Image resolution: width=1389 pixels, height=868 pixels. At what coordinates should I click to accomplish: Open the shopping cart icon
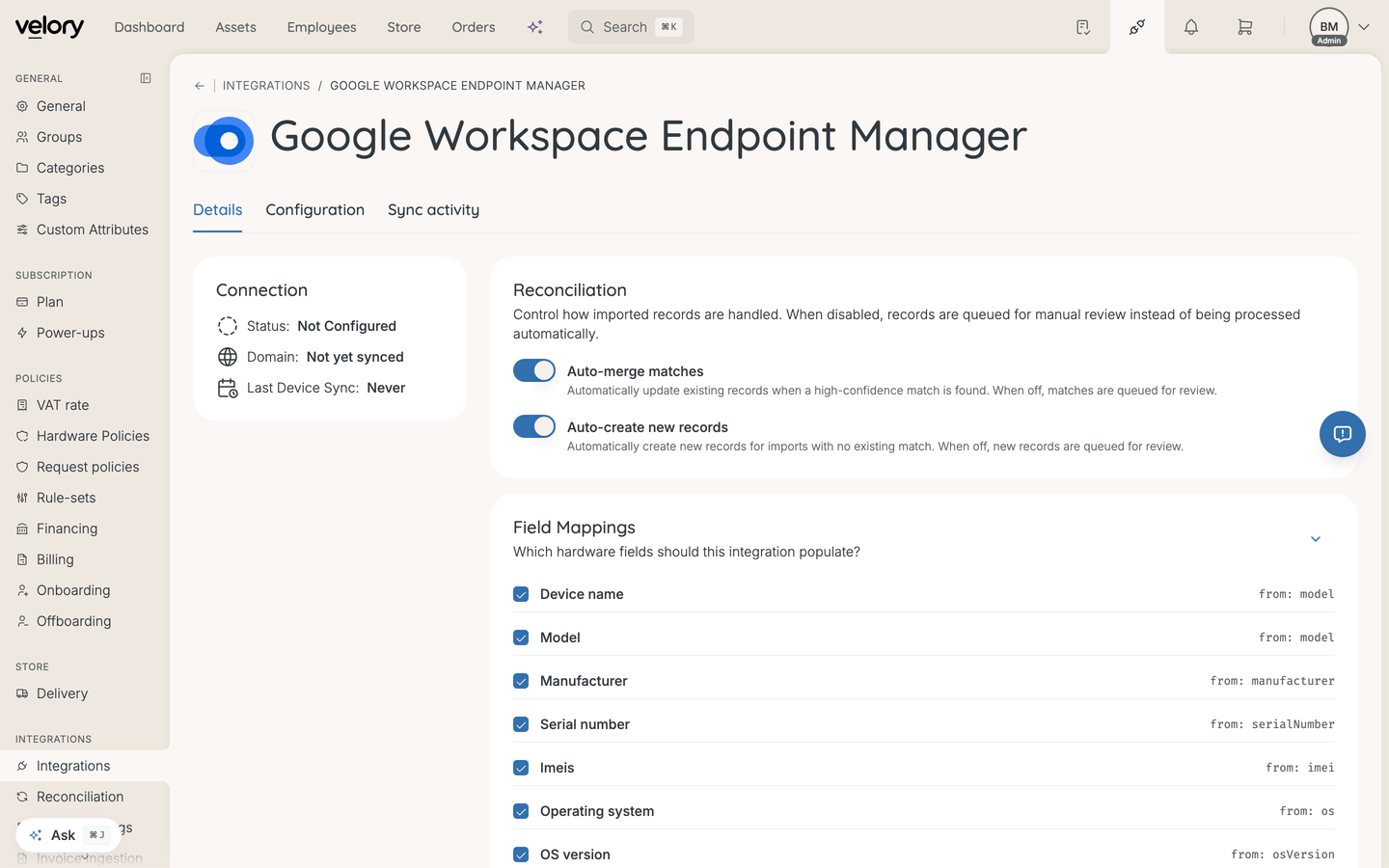(x=1245, y=27)
